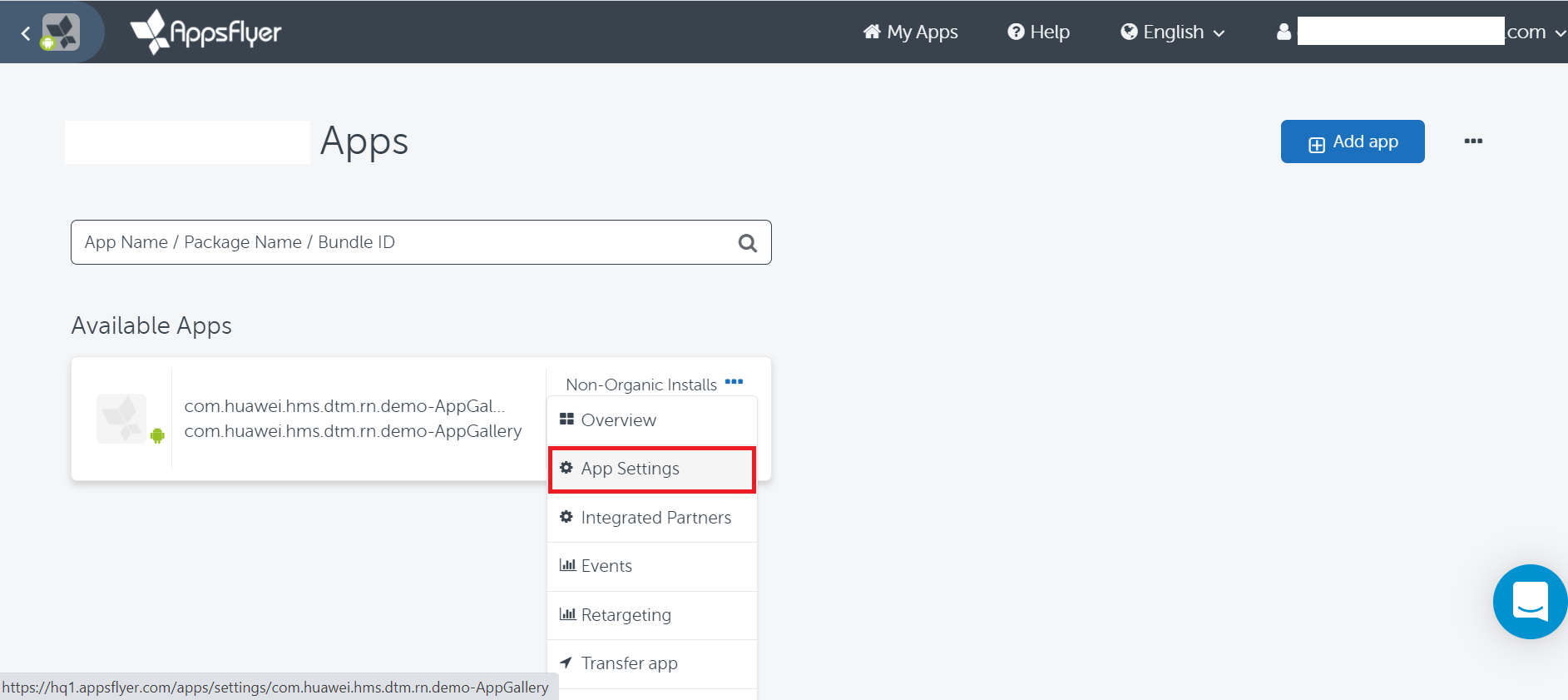Screen dimensions: 1568x700
Task: Click the back arrow beside the app icon
Action: point(25,33)
